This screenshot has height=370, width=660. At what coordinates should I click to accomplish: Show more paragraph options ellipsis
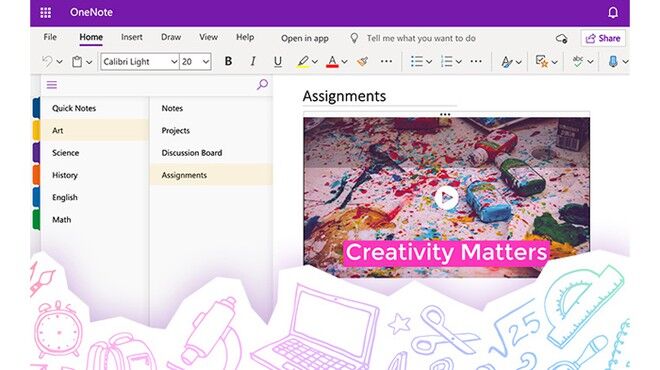[476, 61]
